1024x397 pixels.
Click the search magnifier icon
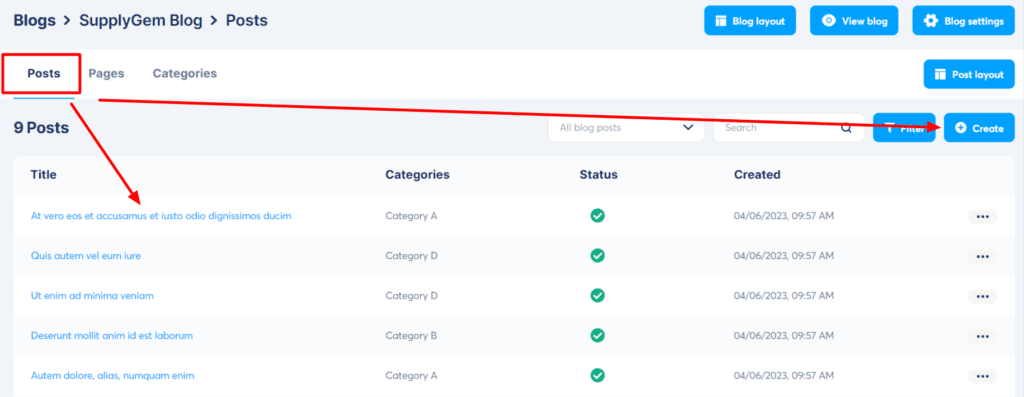point(846,128)
